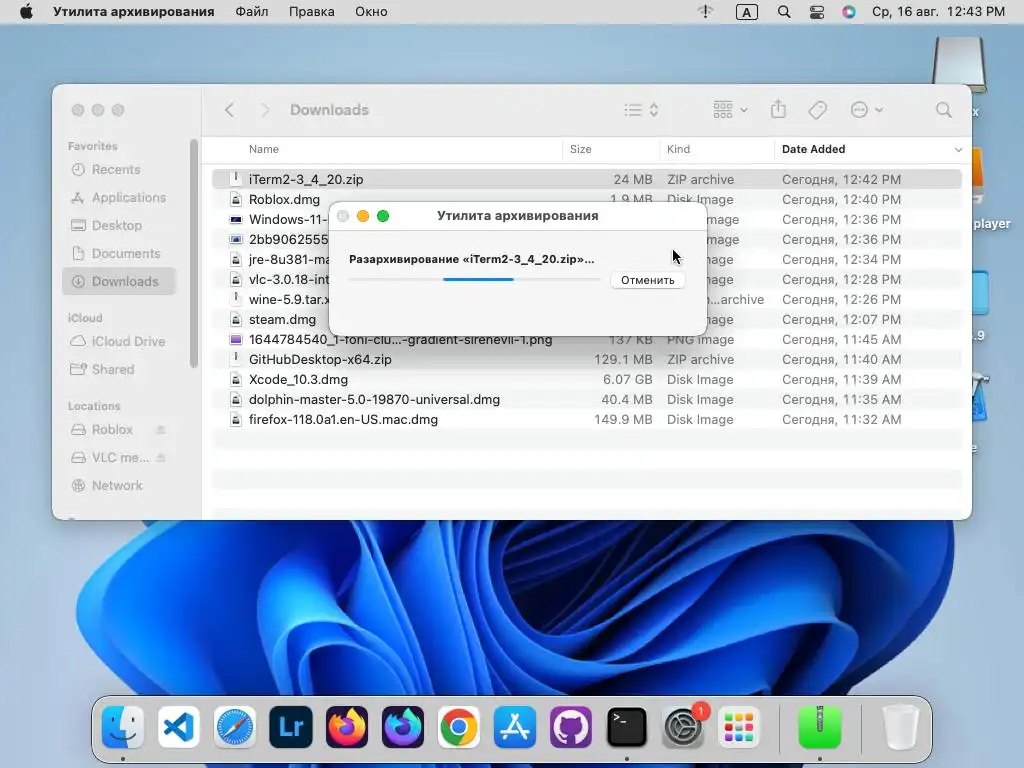
Task: Sort files by the Size column
Action: pos(581,150)
